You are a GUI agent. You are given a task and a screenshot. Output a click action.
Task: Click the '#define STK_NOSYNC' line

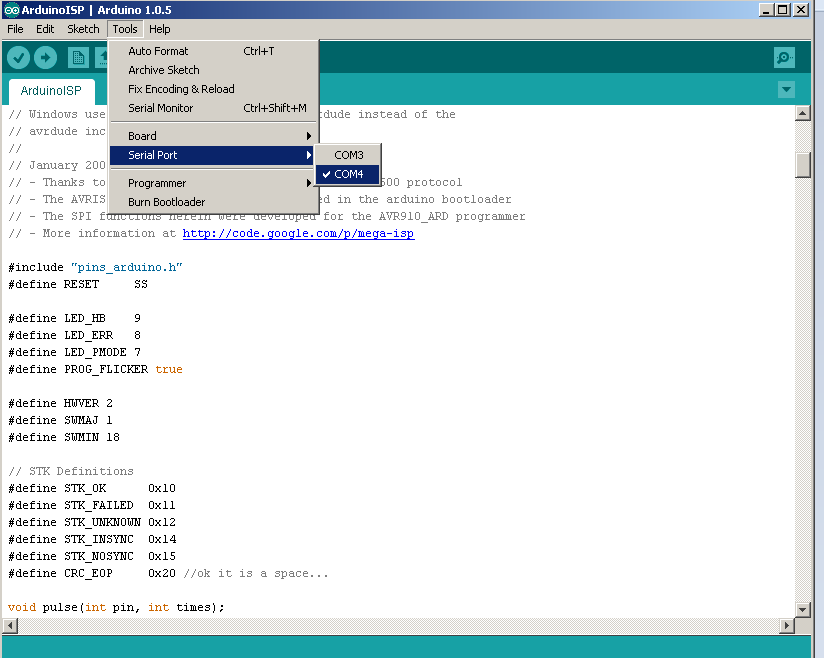coord(92,556)
